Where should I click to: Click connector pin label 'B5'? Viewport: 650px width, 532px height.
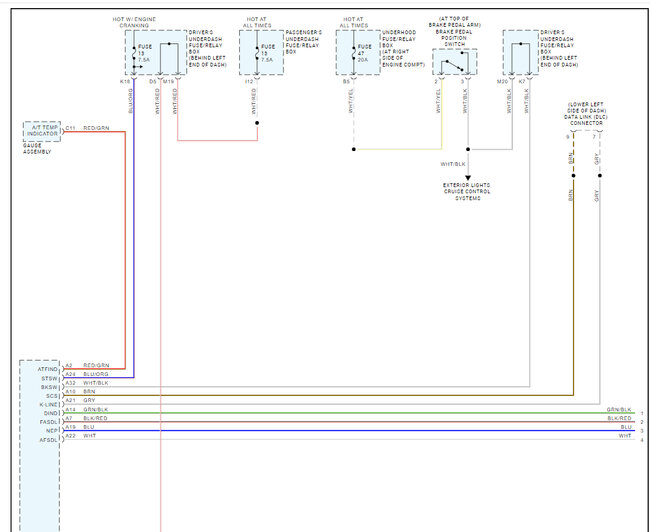pos(346,82)
